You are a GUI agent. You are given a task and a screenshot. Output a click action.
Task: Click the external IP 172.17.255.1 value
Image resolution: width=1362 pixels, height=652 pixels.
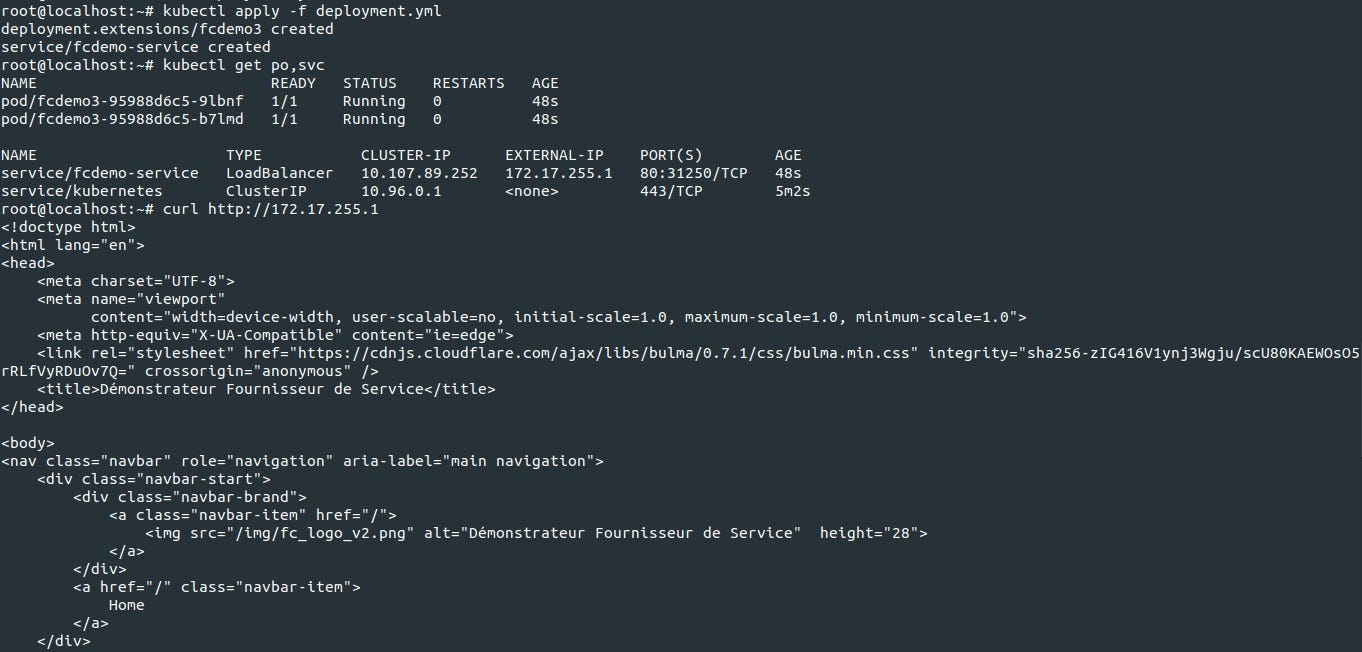pos(559,173)
